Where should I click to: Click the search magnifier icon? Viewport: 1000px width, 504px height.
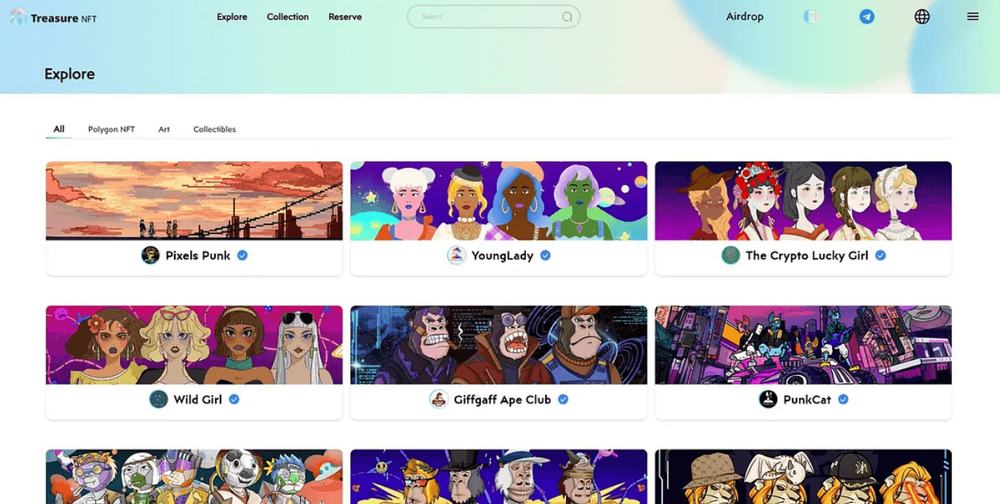point(567,17)
